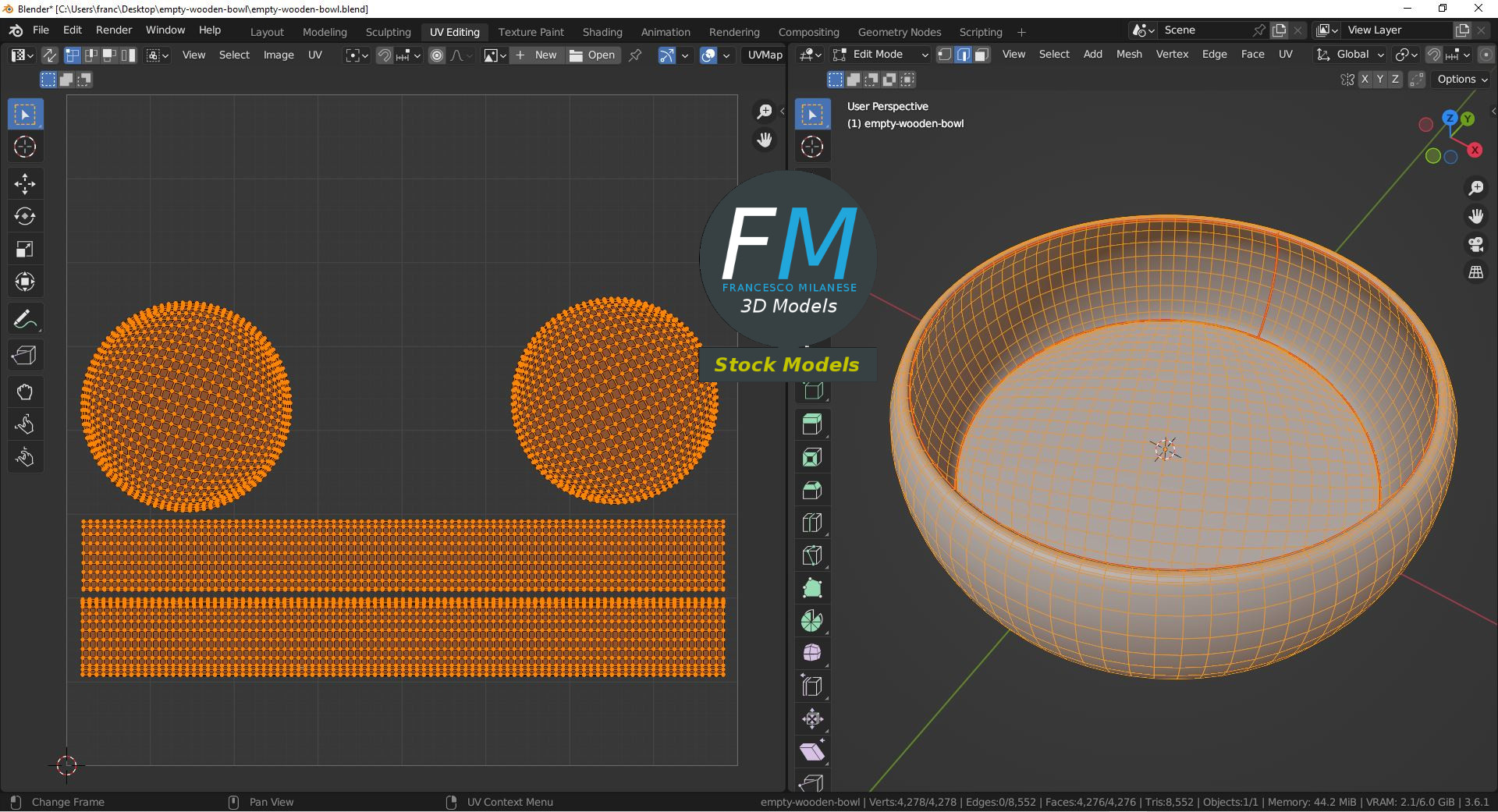The width and height of the screenshot is (1498, 812).
Task: Click the camera view icon in viewport
Action: click(x=1475, y=244)
